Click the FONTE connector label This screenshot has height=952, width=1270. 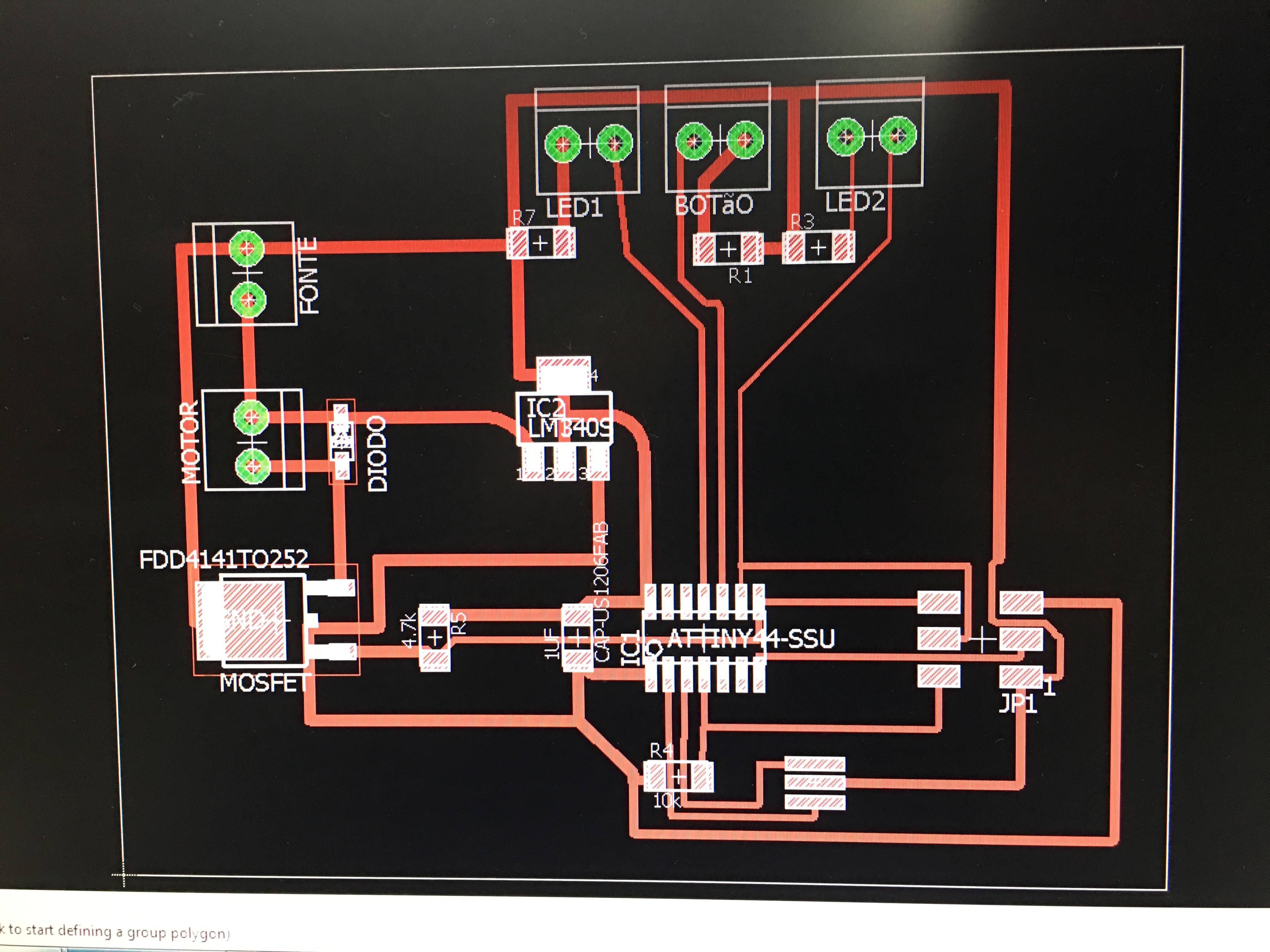point(309,275)
